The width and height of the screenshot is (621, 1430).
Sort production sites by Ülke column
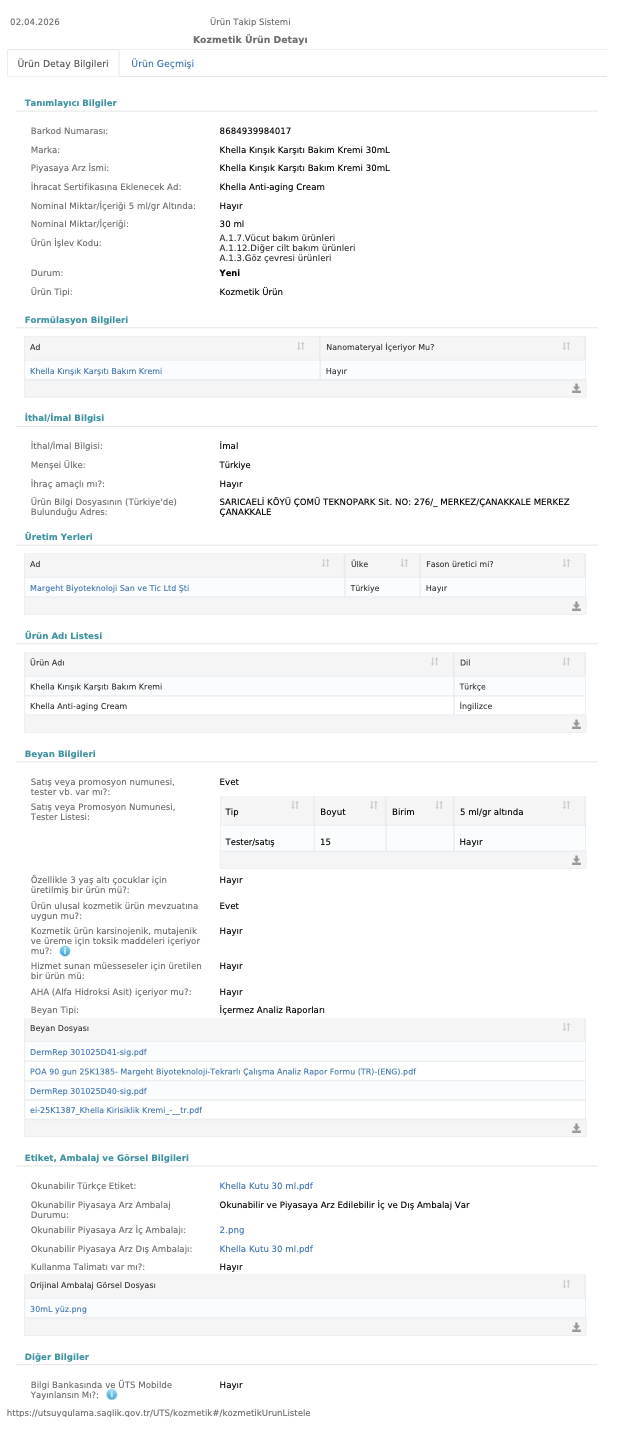404,564
